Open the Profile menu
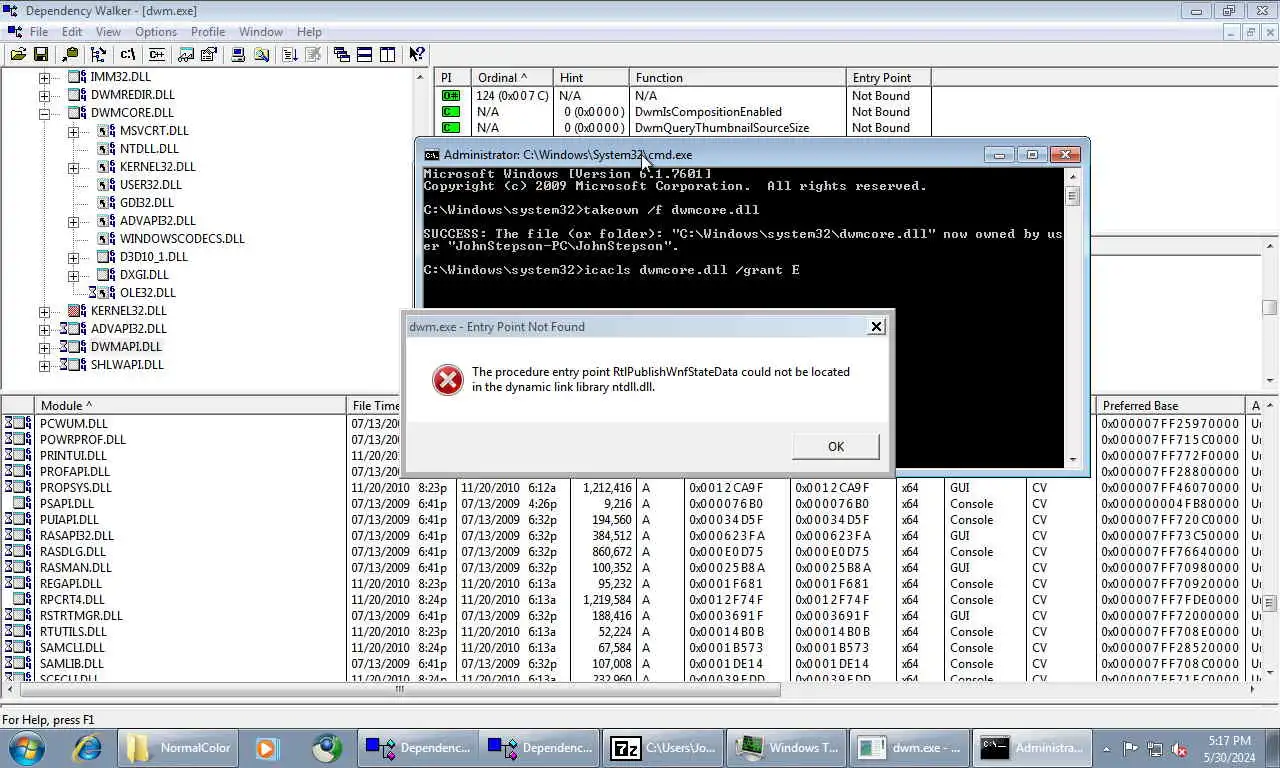 (x=208, y=32)
